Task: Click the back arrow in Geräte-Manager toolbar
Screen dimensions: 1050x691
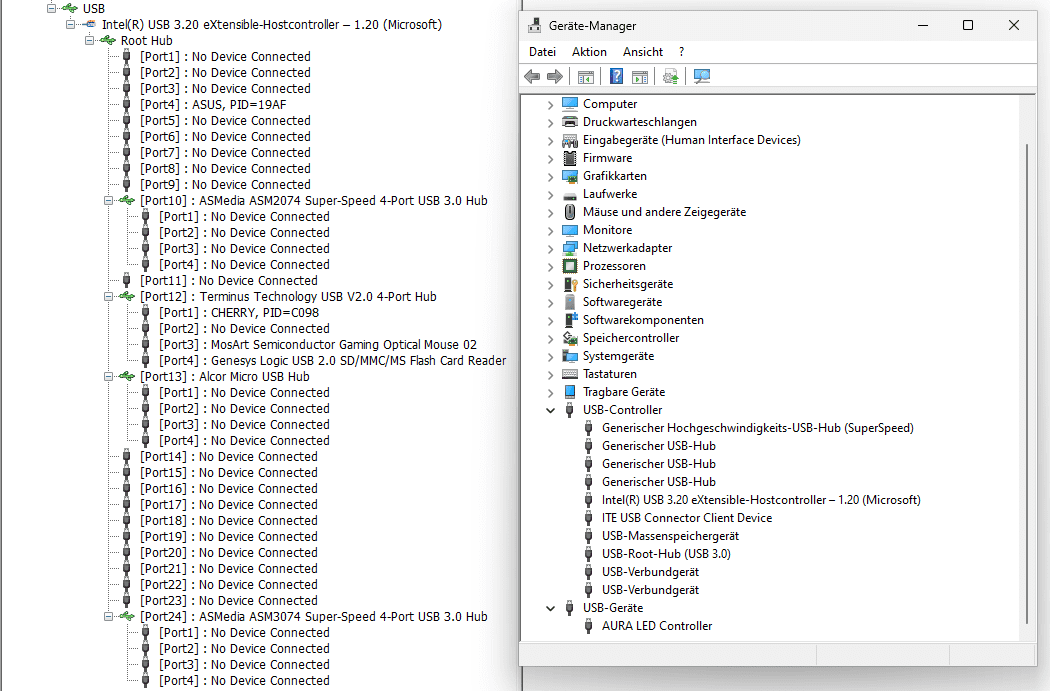Action: coord(532,76)
